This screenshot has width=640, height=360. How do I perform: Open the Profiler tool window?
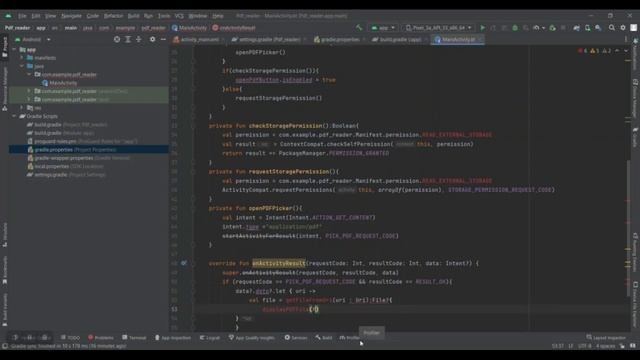pyautogui.click(x=350, y=338)
